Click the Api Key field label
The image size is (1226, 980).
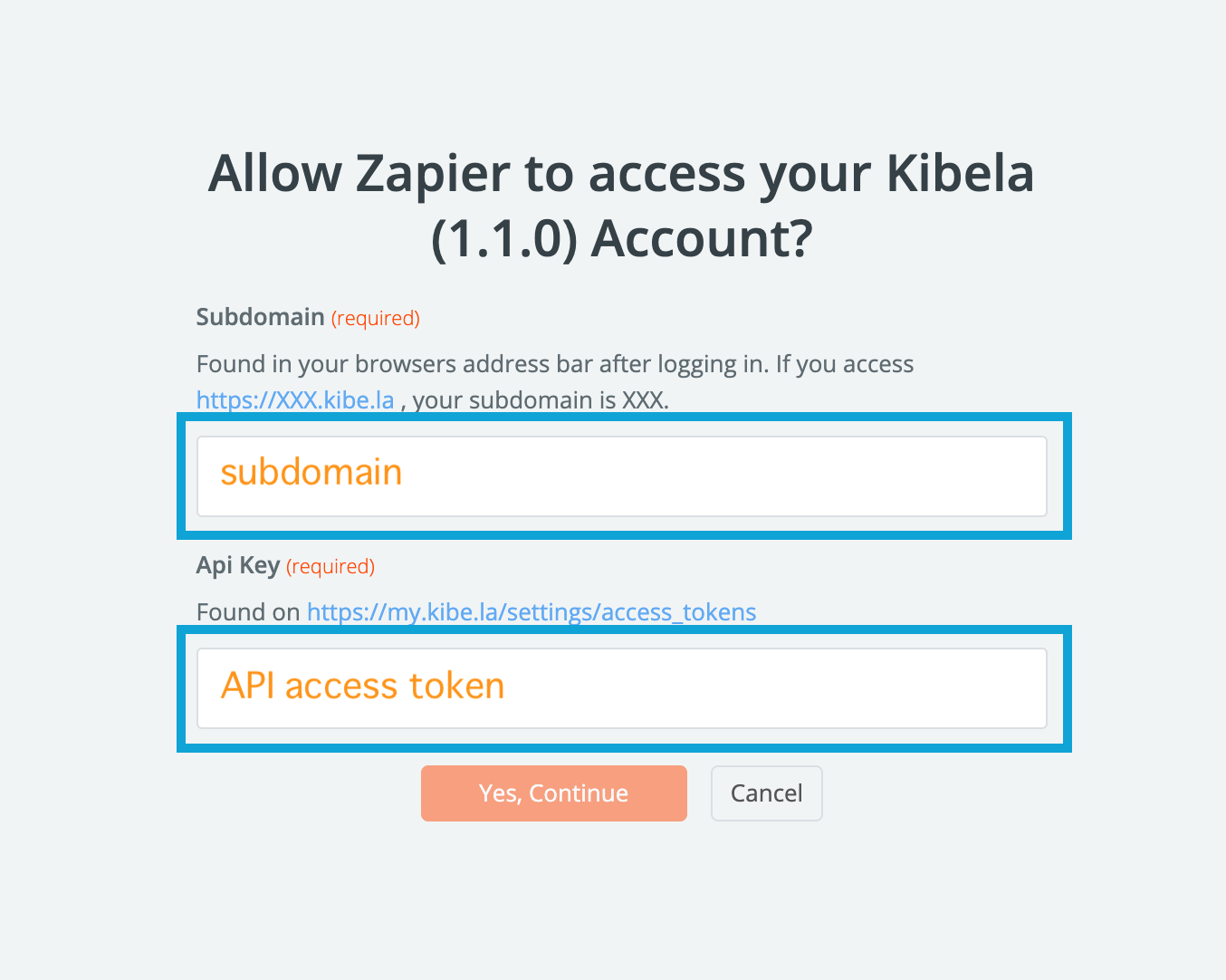[x=238, y=565]
